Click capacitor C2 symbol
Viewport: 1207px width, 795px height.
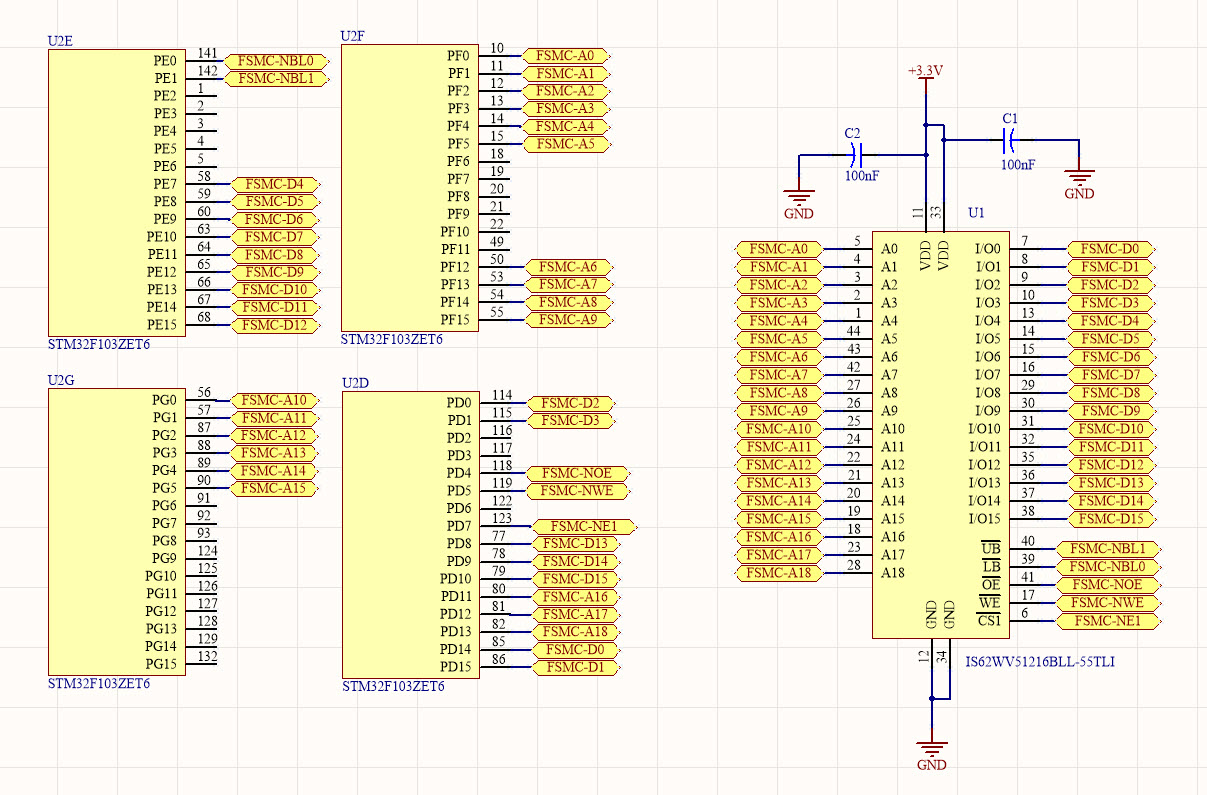854,155
